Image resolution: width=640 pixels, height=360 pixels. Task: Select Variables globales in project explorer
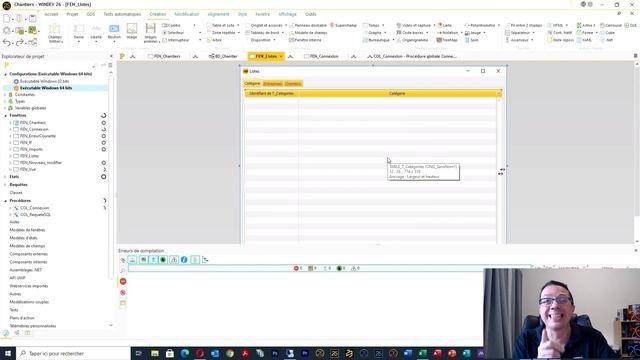tap(30, 108)
